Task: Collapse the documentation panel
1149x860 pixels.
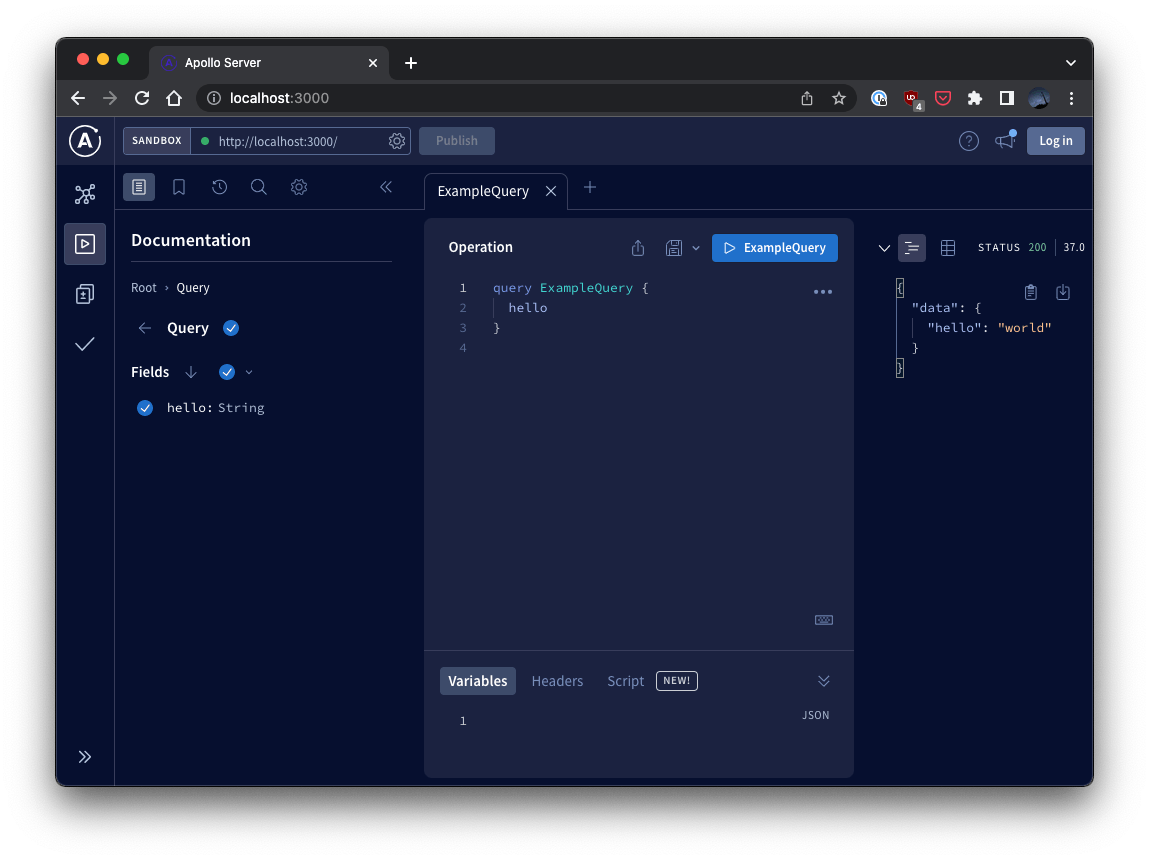Action: pos(386,188)
